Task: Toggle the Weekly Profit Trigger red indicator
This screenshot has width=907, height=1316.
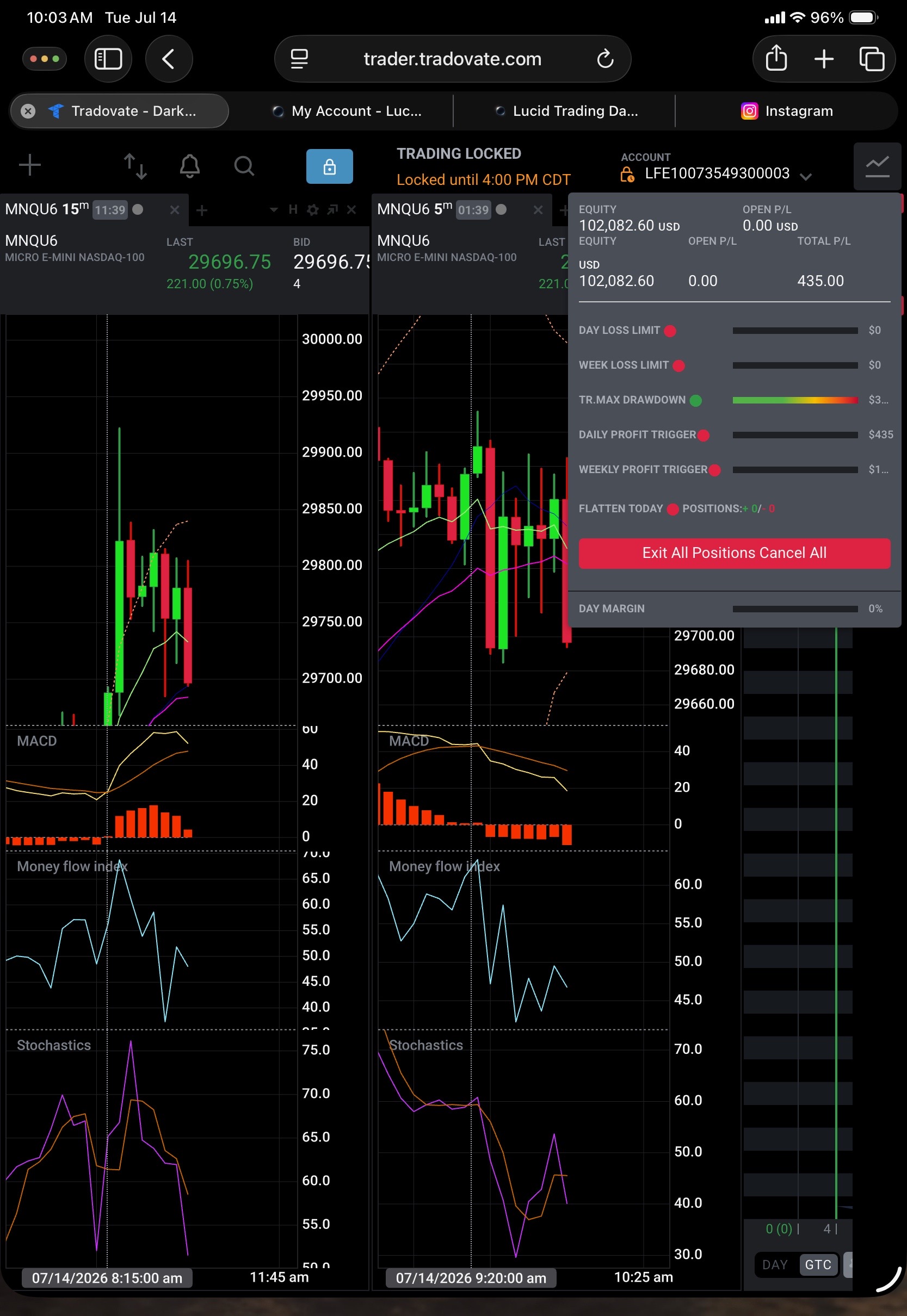Action: (715, 470)
